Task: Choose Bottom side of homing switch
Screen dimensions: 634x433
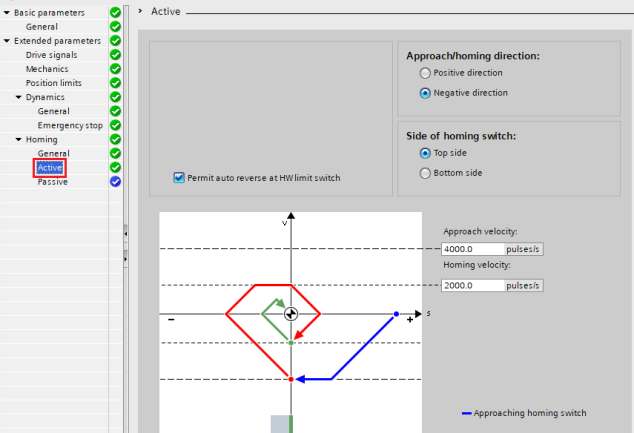Action: (425, 173)
